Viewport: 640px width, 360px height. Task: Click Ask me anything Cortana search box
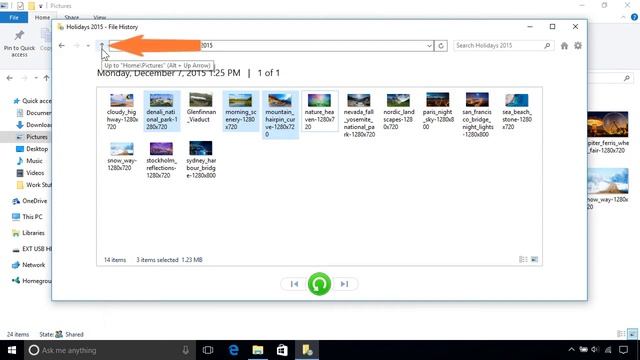(108, 350)
